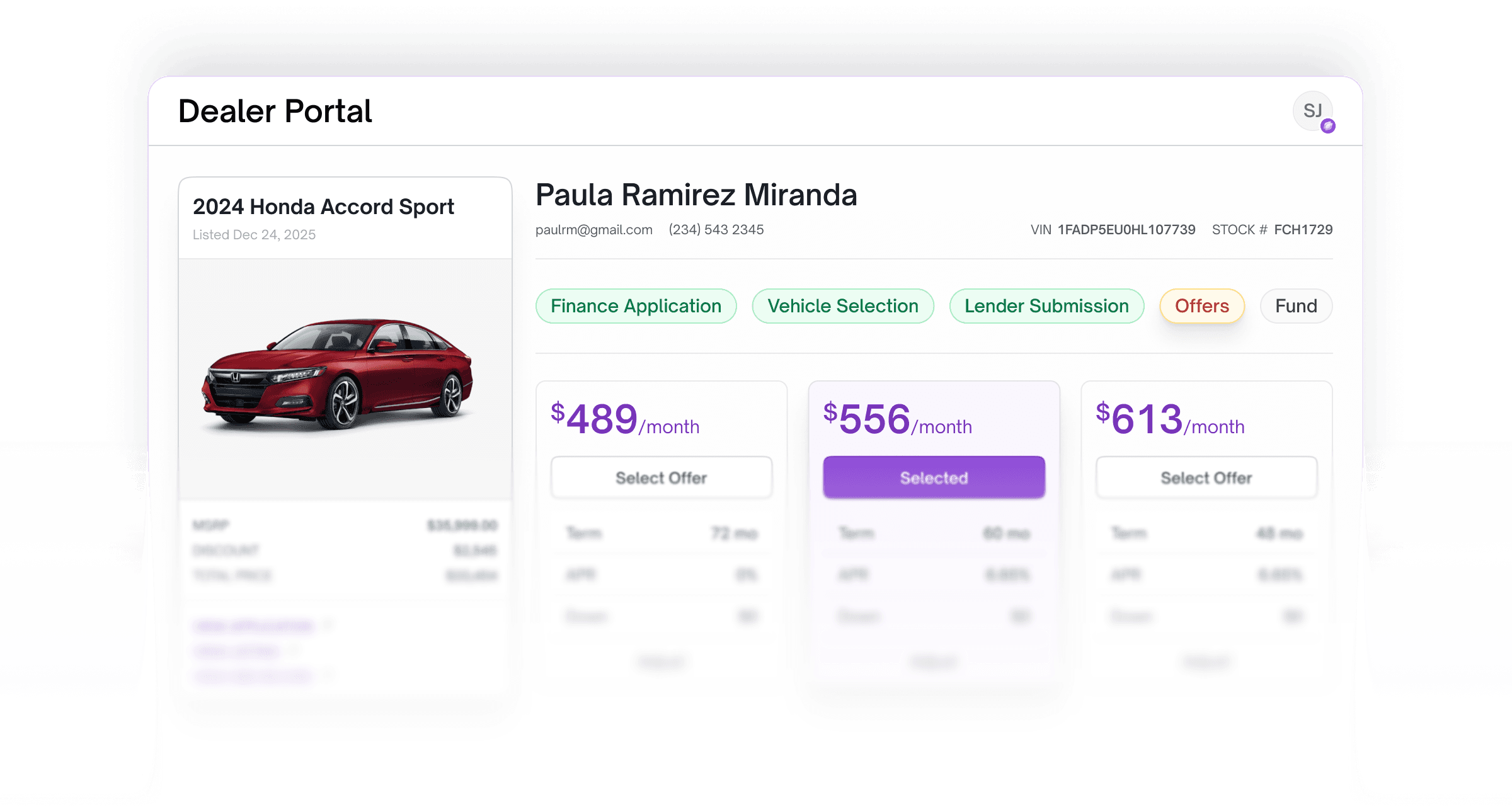Open the SJ user avatar menu
This screenshot has height=806, width=1512.
1312,111
